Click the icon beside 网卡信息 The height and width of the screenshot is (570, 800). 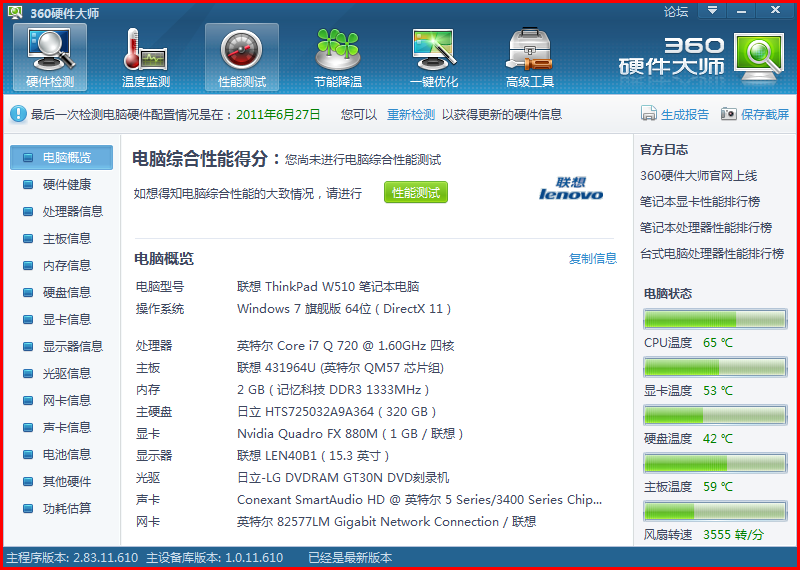coord(28,401)
